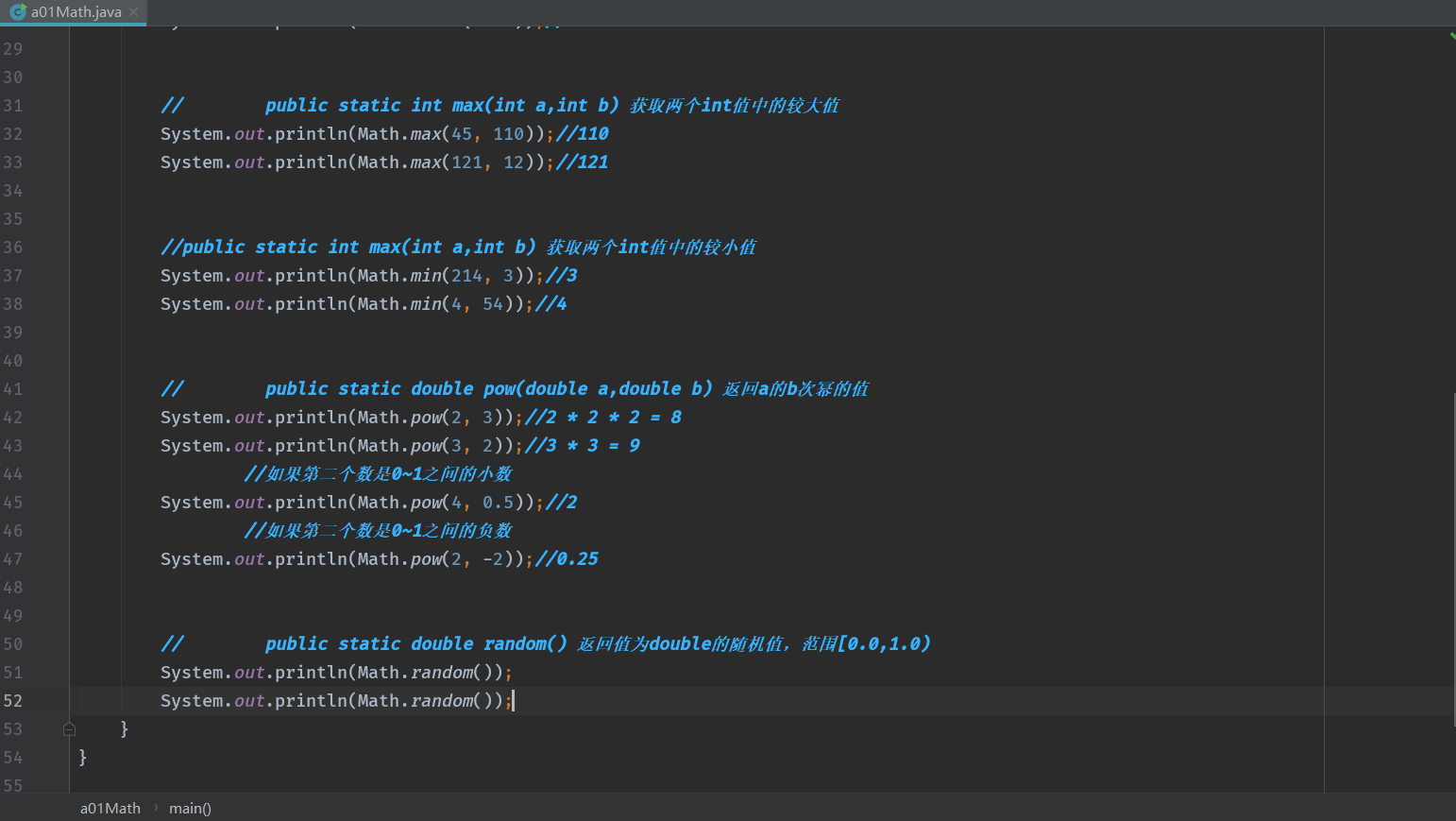Open the main() breadcrumb

click(x=190, y=809)
